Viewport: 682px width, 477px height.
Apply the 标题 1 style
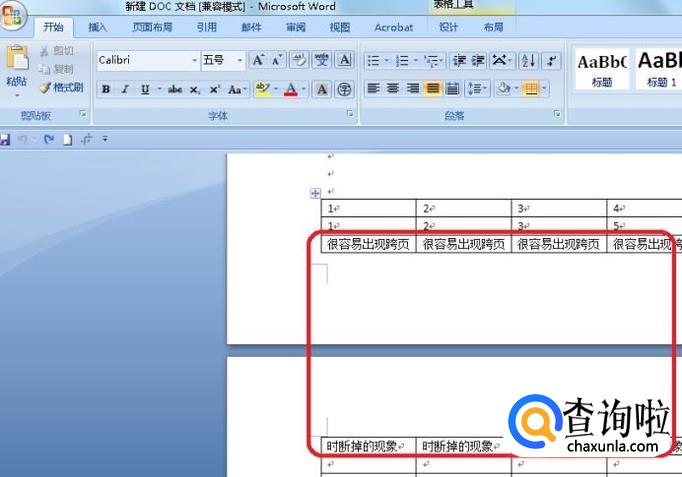[658, 69]
